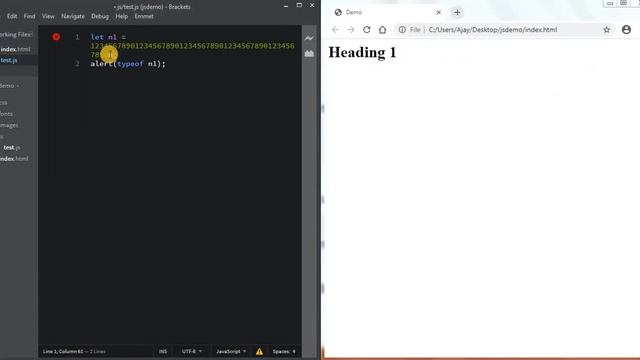Click line number 2 in the gutter
This screenshot has height=360, width=640.
click(77, 64)
